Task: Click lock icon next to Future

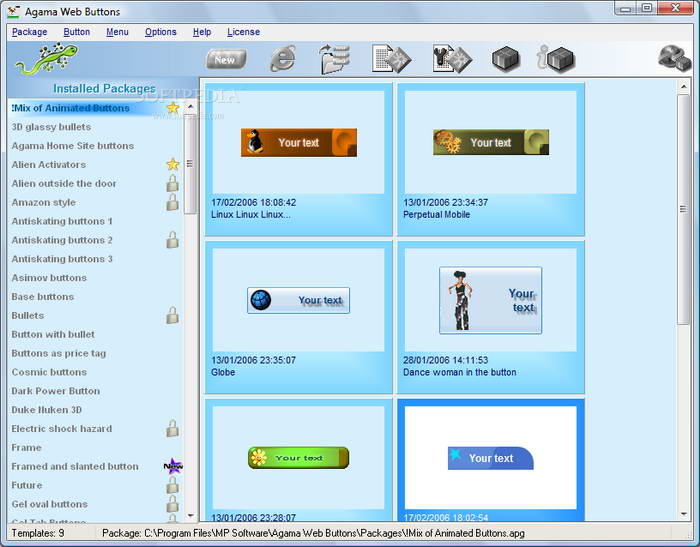Action: tap(173, 485)
